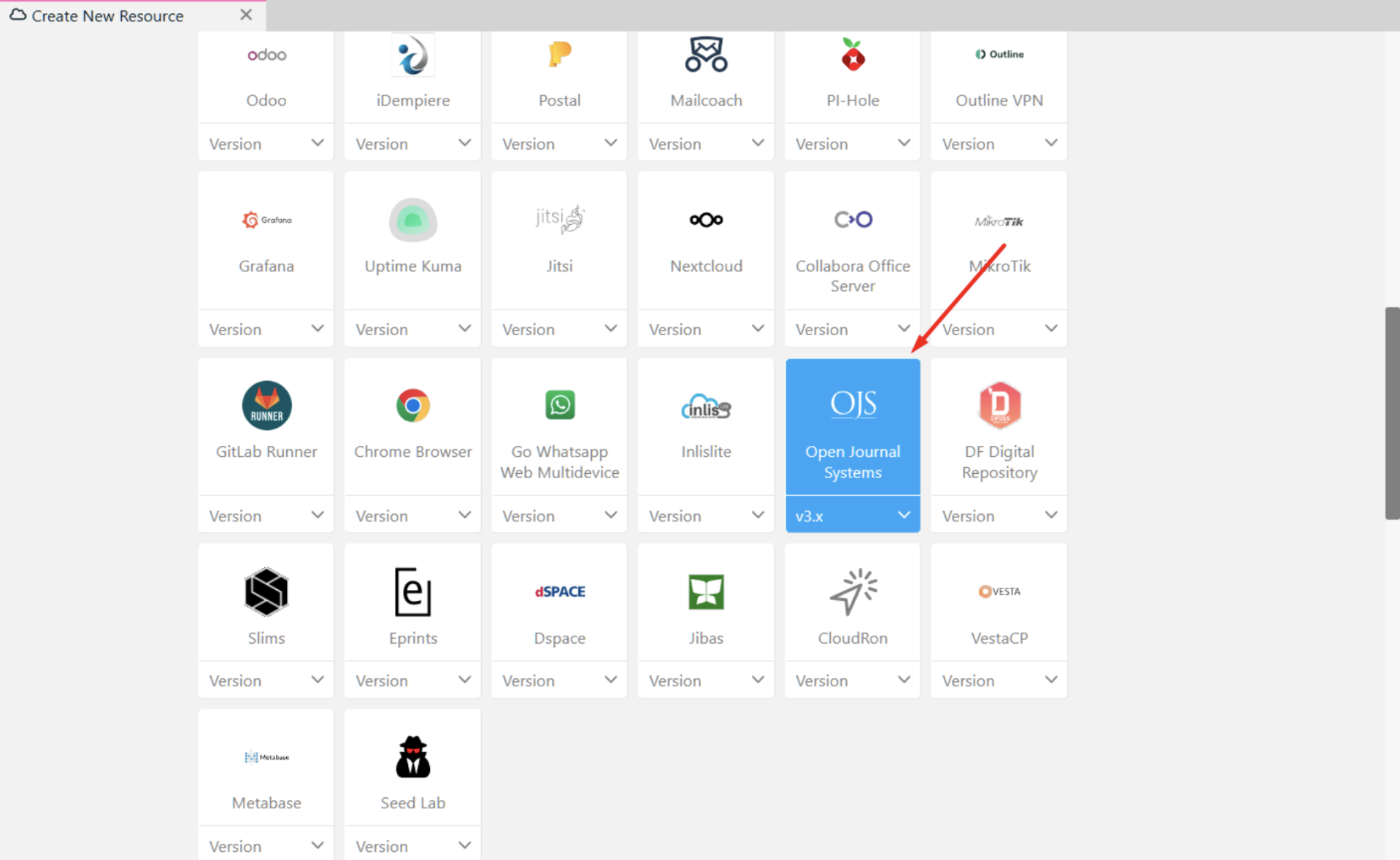Choose the Chrome Browser icon

pyautogui.click(x=413, y=405)
